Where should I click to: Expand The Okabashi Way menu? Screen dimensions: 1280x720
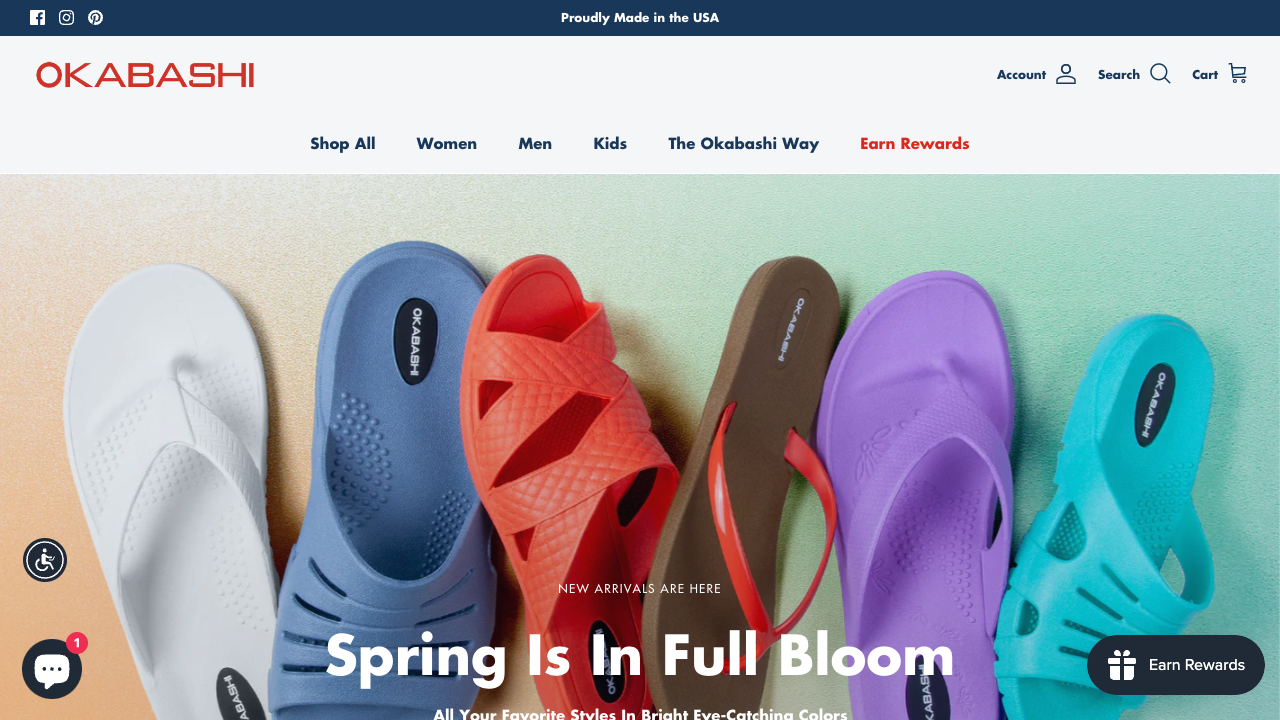(x=744, y=143)
